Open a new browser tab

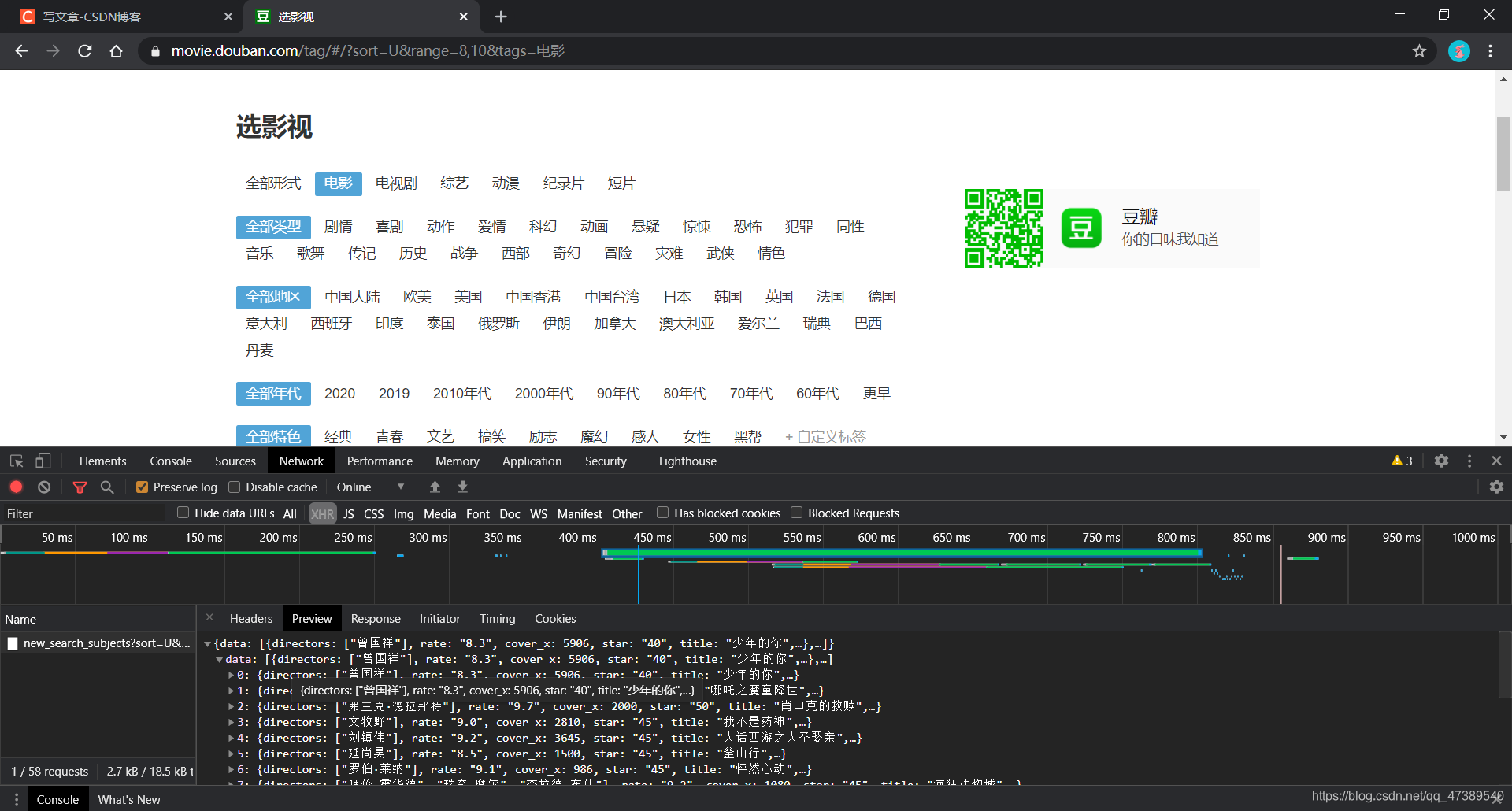[x=501, y=17]
